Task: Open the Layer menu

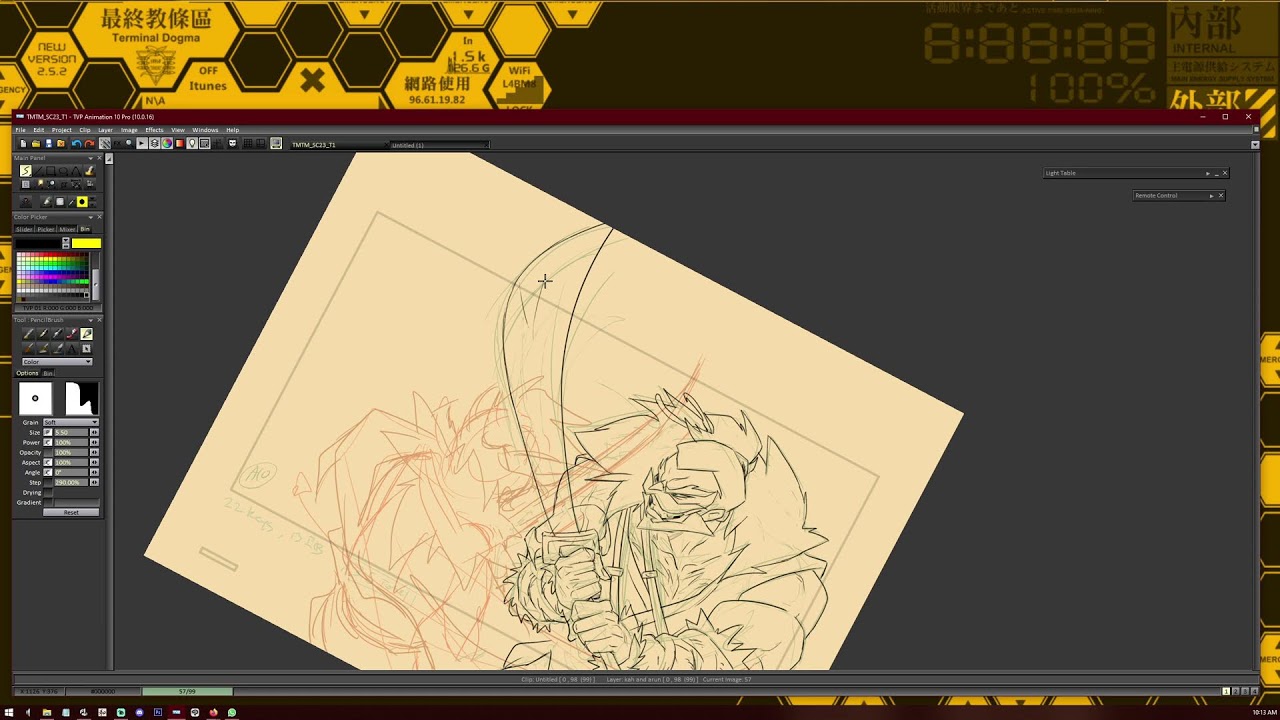Action: pyautogui.click(x=105, y=130)
